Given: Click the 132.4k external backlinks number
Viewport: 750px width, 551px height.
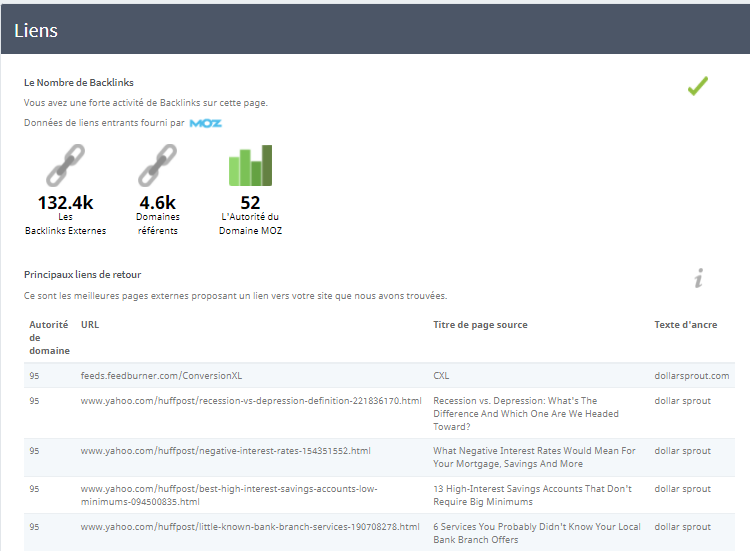Looking at the screenshot, I should [65, 203].
